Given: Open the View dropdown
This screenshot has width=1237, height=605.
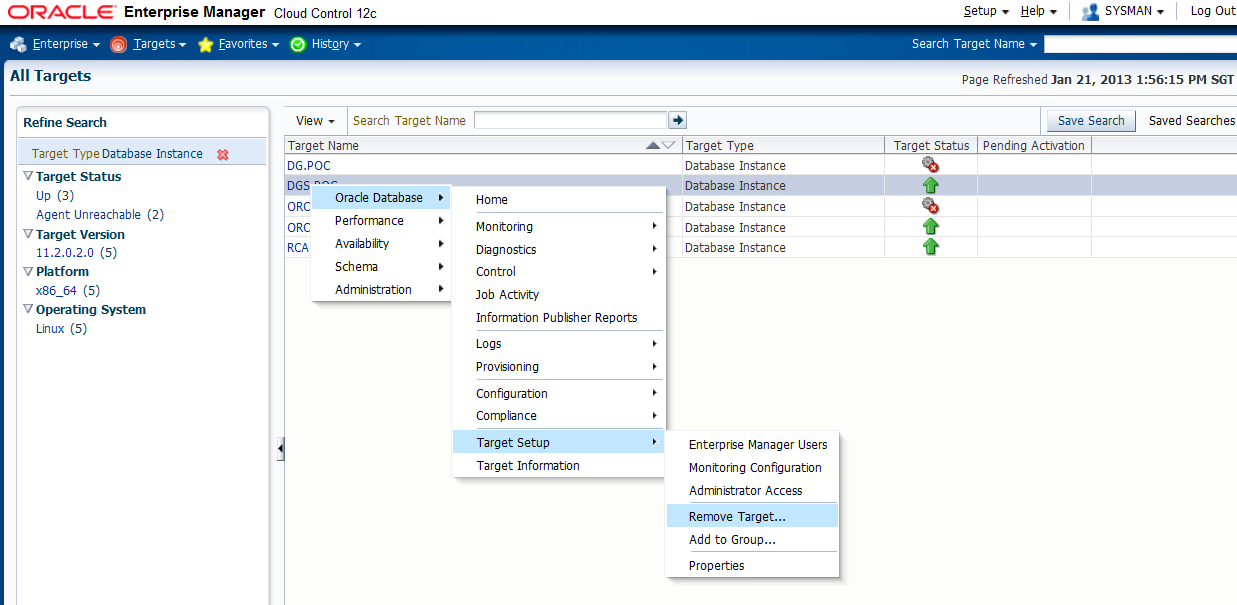Looking at the screenshot, I should (x=315, y=120).
